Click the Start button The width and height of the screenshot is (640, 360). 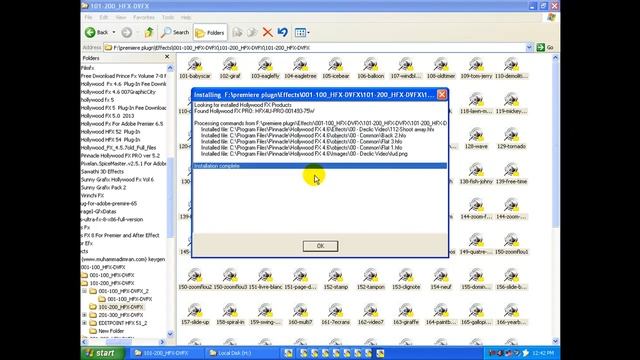click(x=101, y=353)
